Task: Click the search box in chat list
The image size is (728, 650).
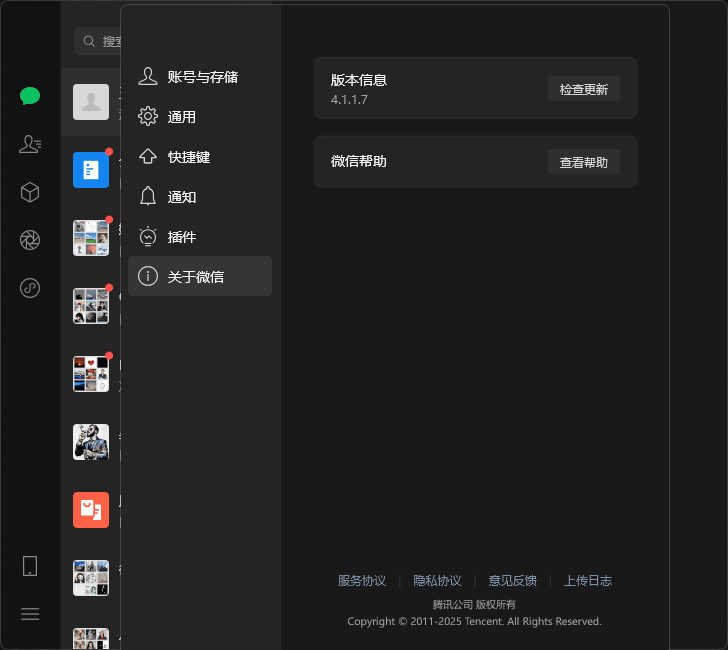Action: point(100,41)
